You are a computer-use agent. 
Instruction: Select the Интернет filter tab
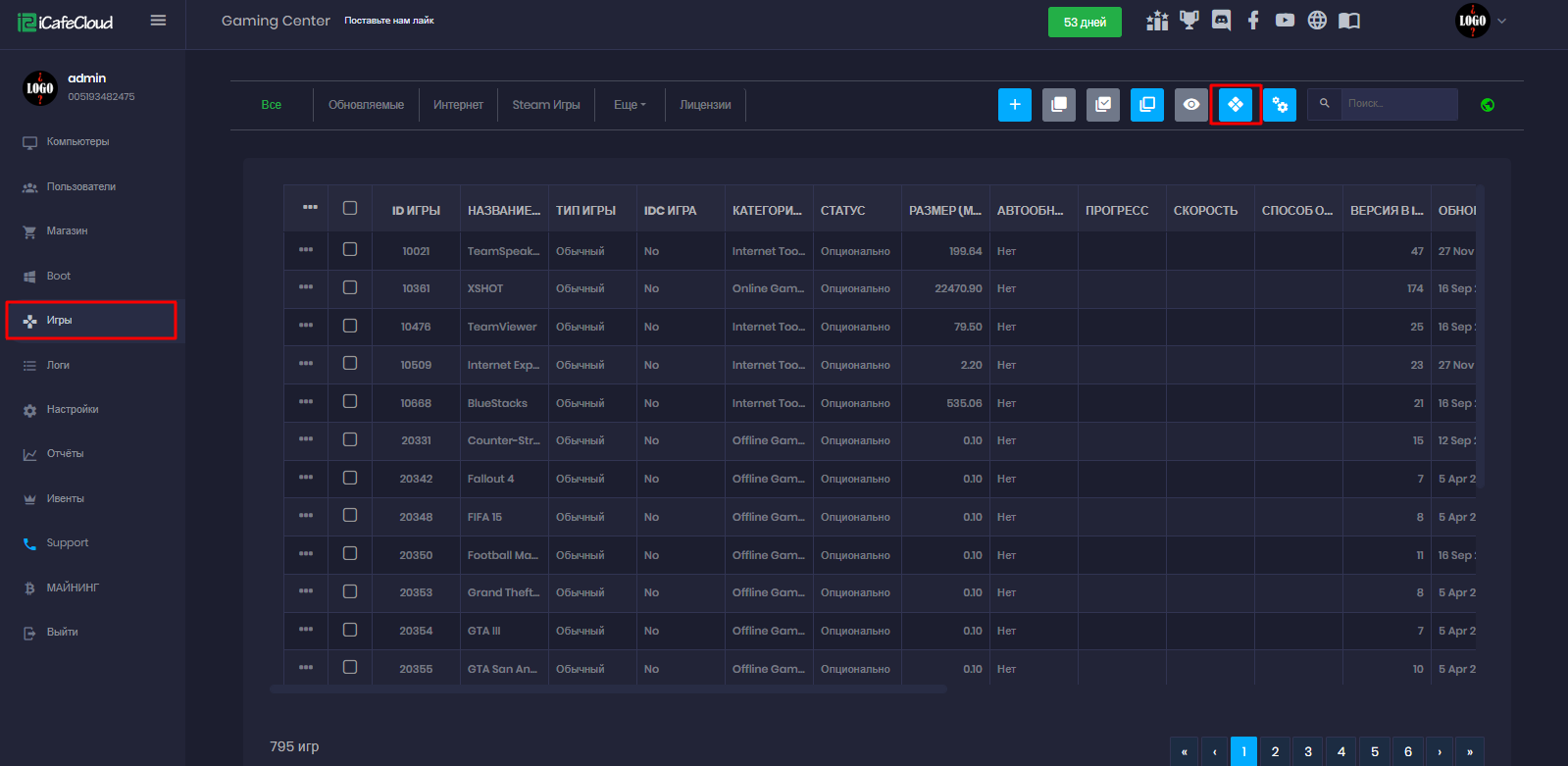coord(458,105)
